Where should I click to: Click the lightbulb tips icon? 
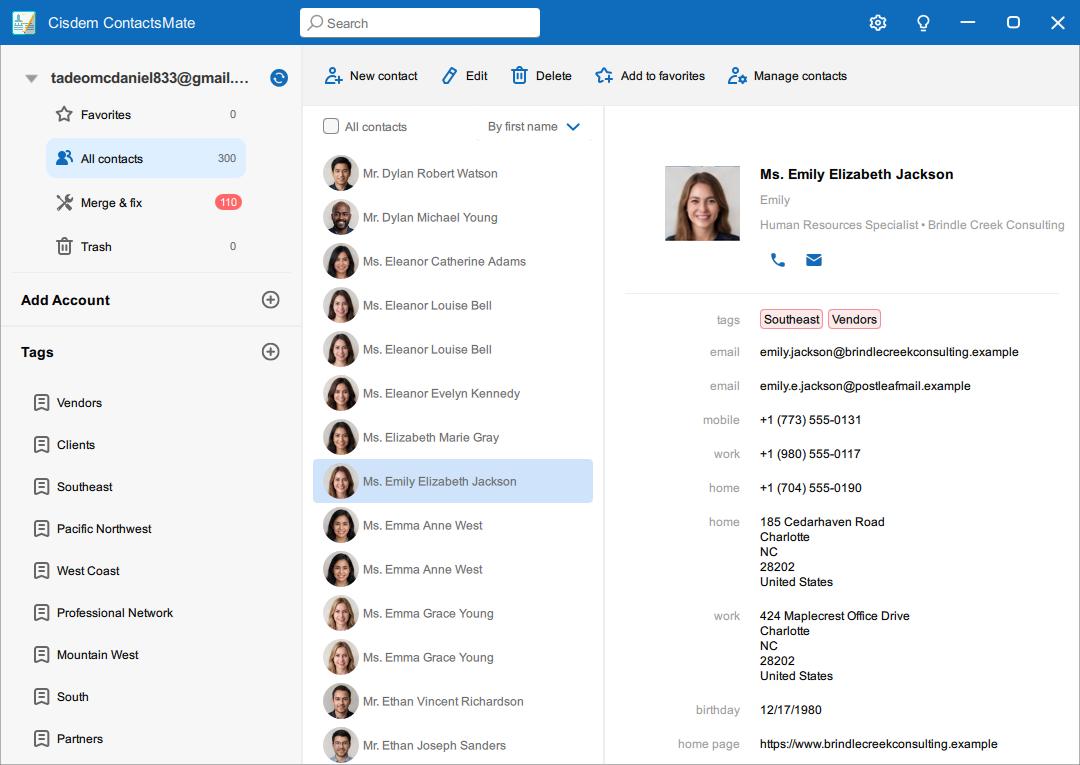tap(923, 23)
